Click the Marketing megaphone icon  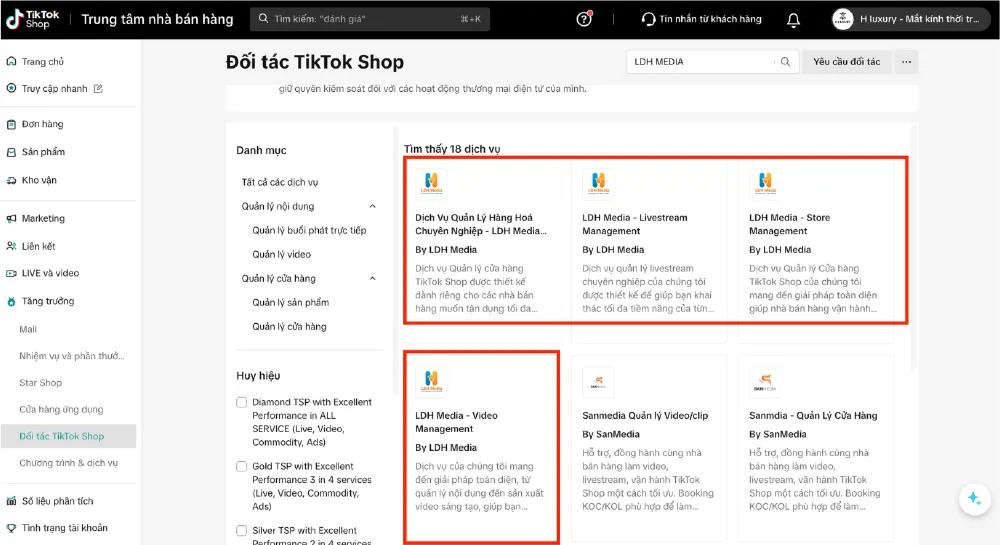tap(11, 219)
